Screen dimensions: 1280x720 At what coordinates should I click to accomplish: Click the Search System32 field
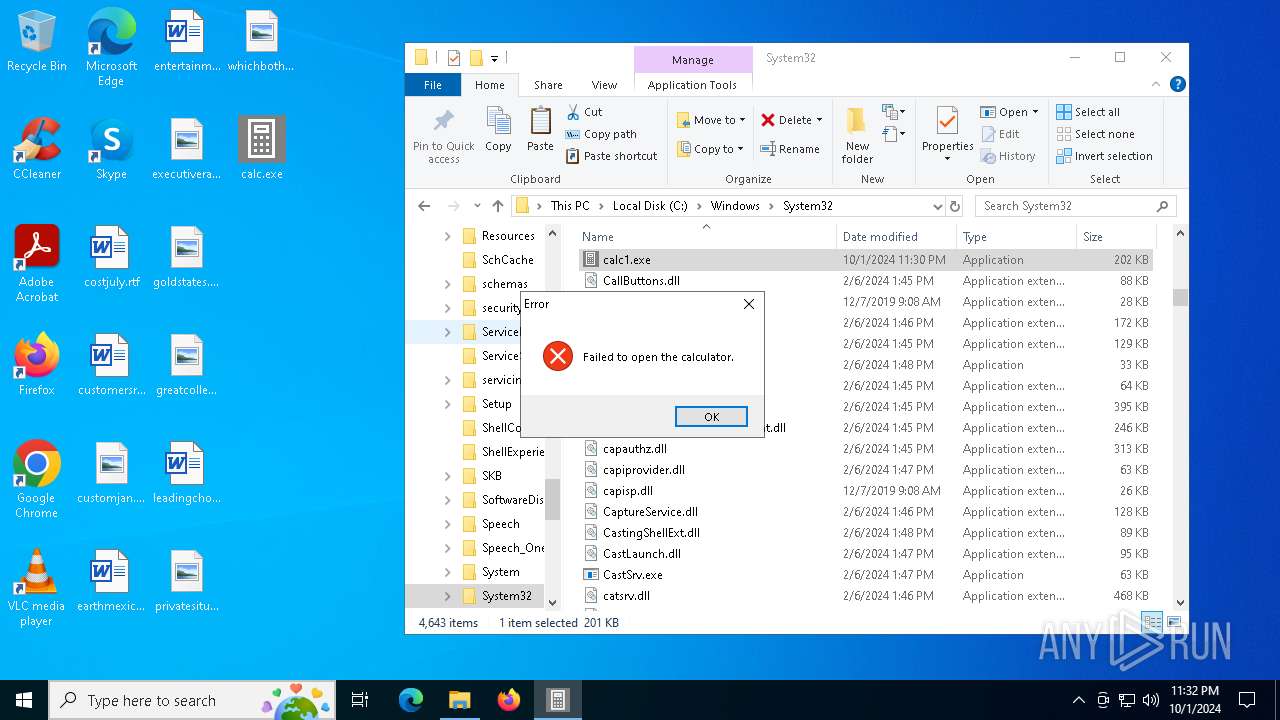[x=1075, y=206]
